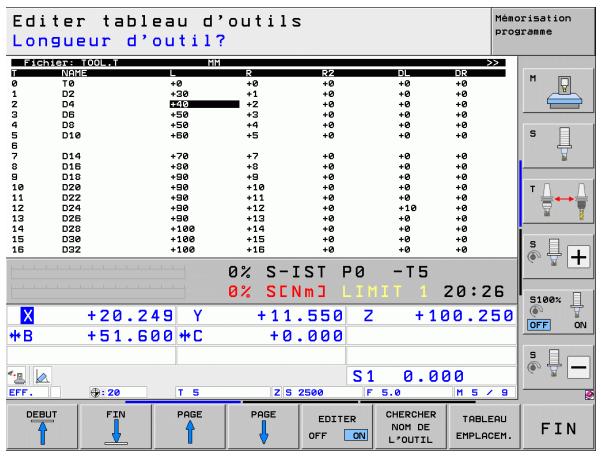Click M 5 / 9 status field
601x456 pixels.
(484, 392)
